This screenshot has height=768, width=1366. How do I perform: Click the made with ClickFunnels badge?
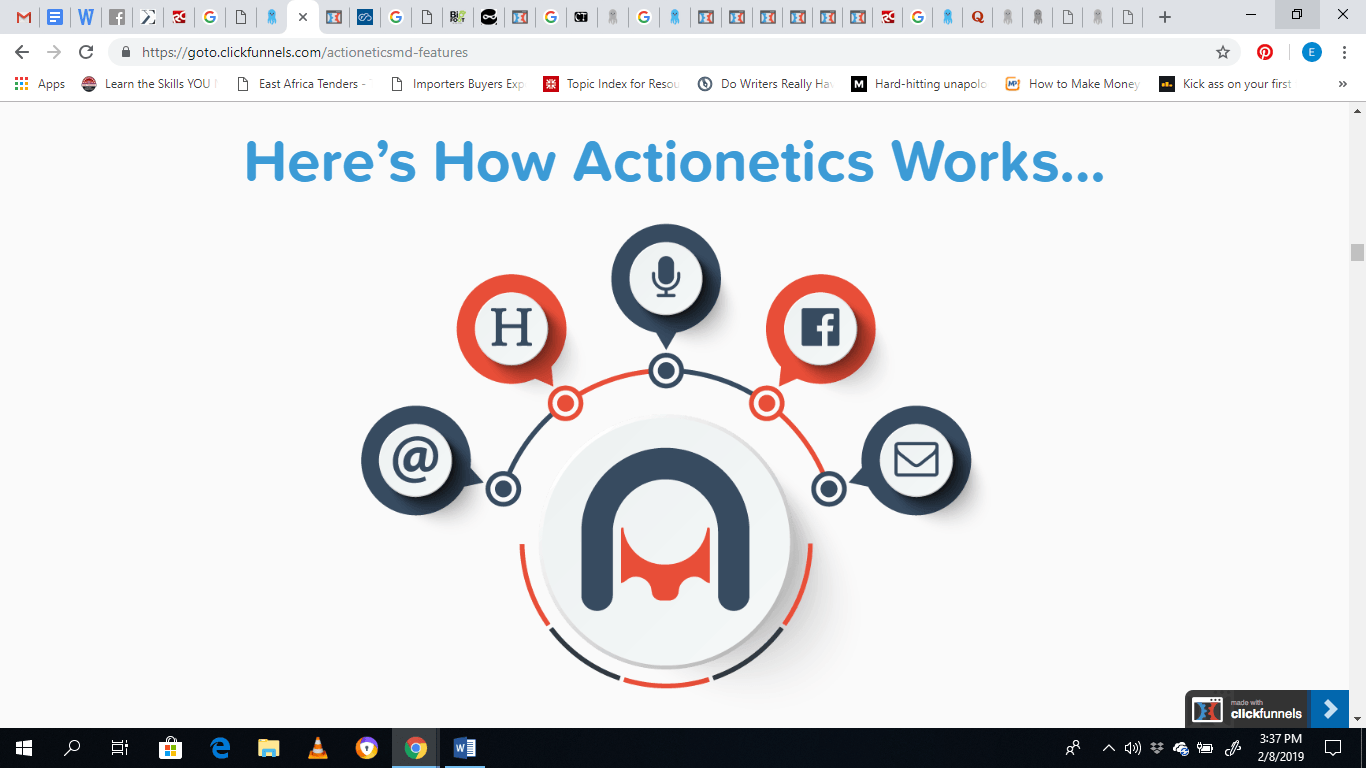(1248, 709)
